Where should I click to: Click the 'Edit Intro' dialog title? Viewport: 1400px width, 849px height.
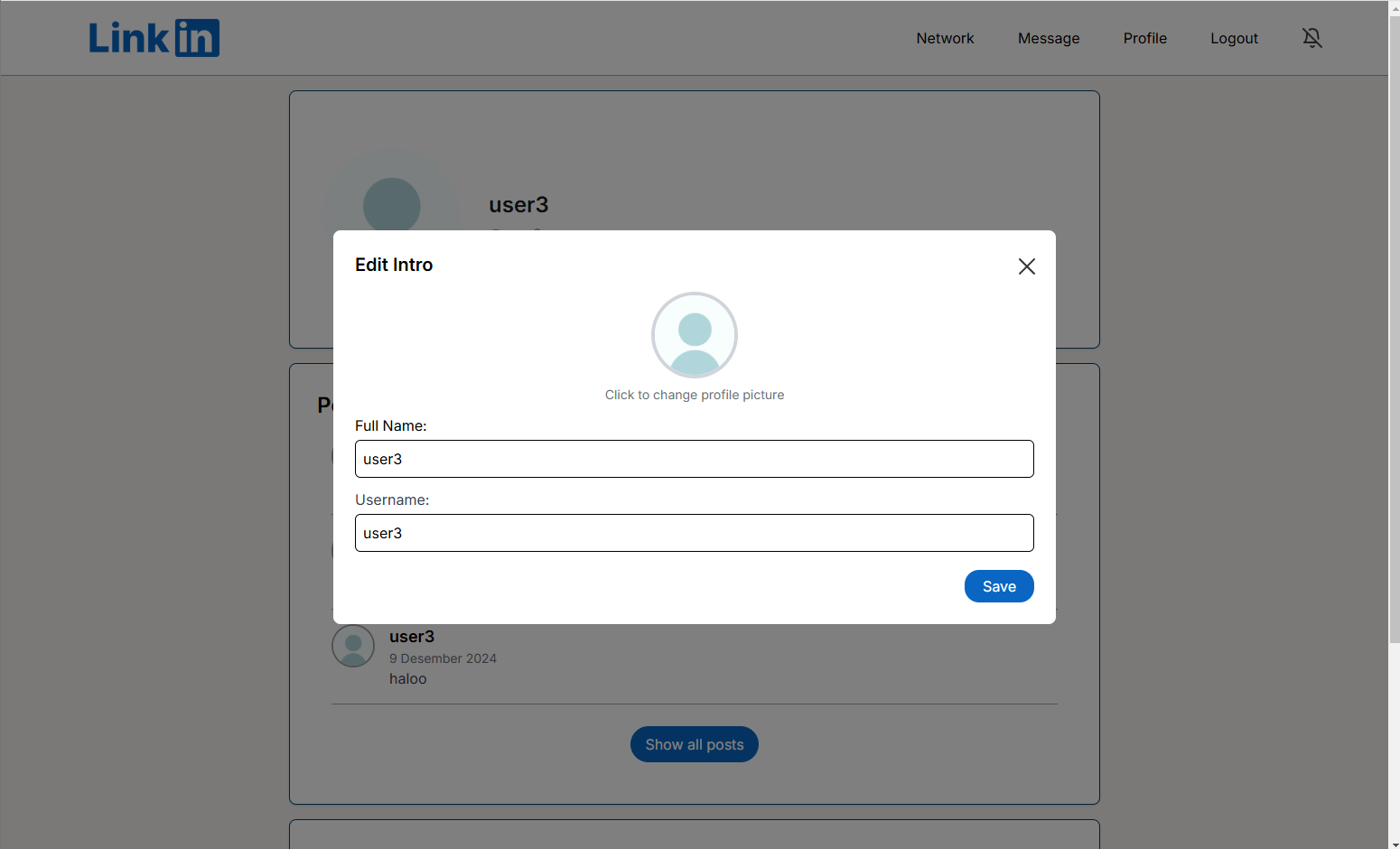(x=394, y=265)
